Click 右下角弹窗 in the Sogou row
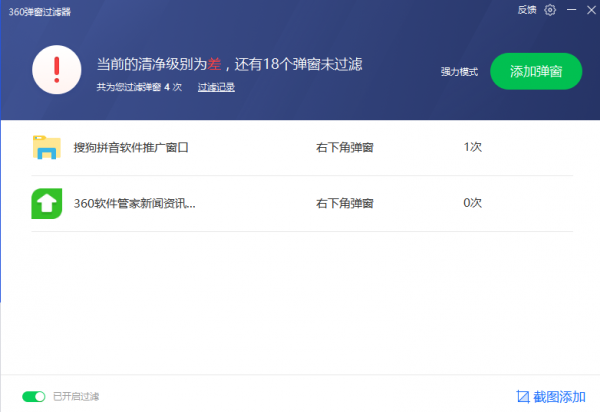This screenshot has width=600, height=412. pos(344,148)
